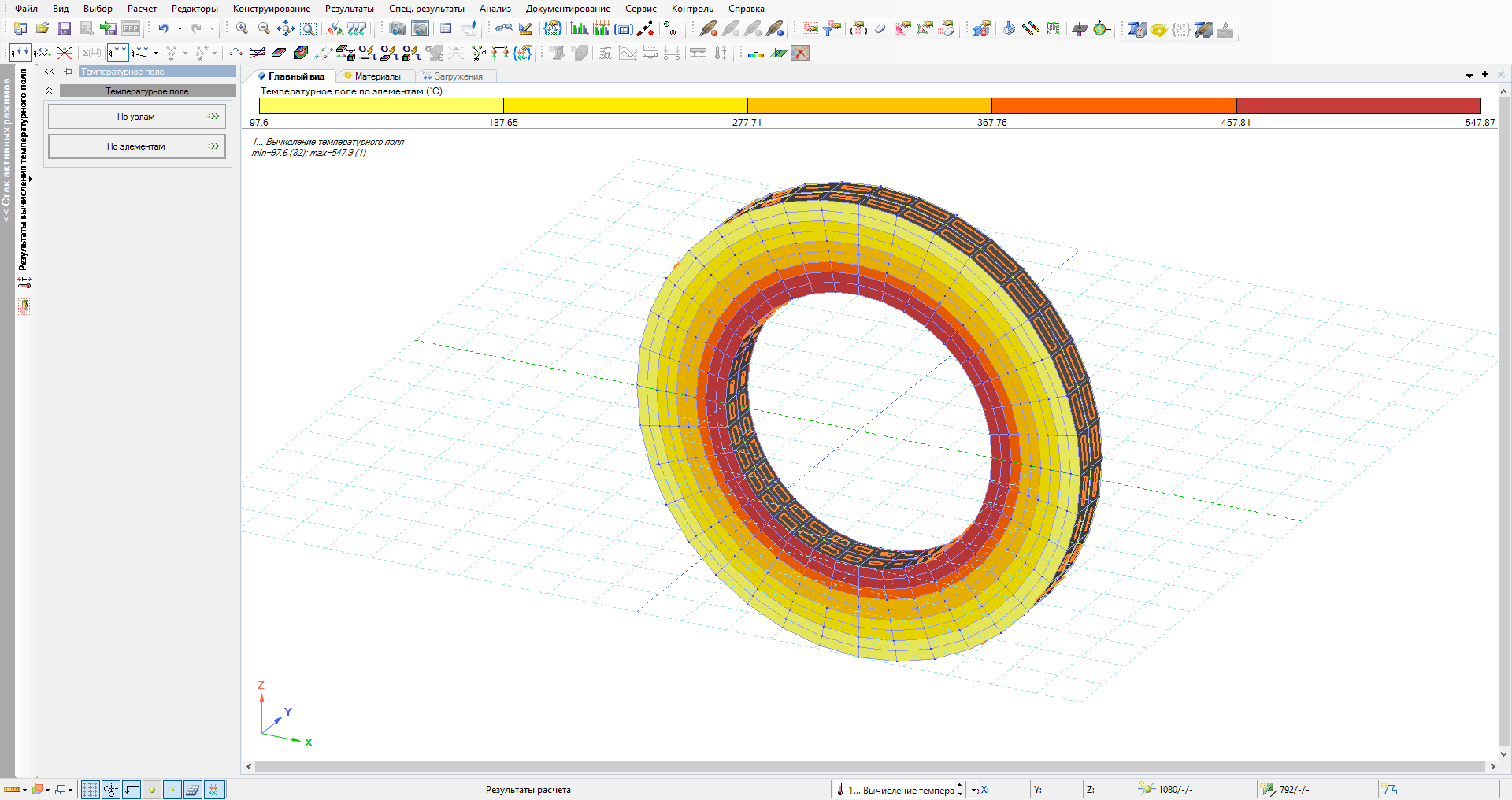1512x800 pixels.
Task: Click the red X toolbar icon
Action: (800, 53)
